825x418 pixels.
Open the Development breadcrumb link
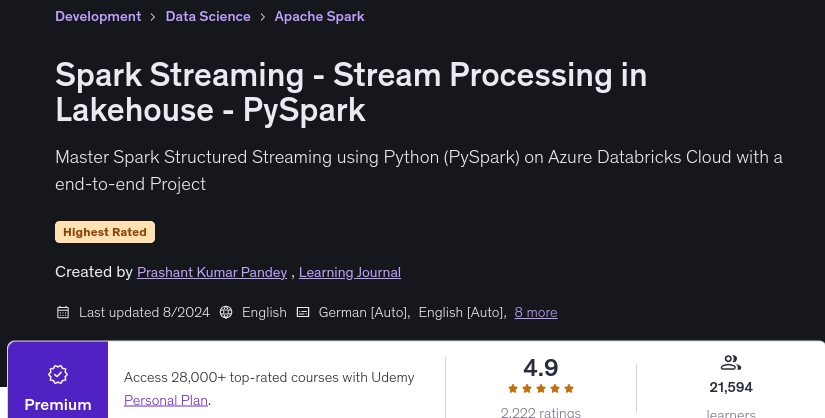tap(98, 16)
